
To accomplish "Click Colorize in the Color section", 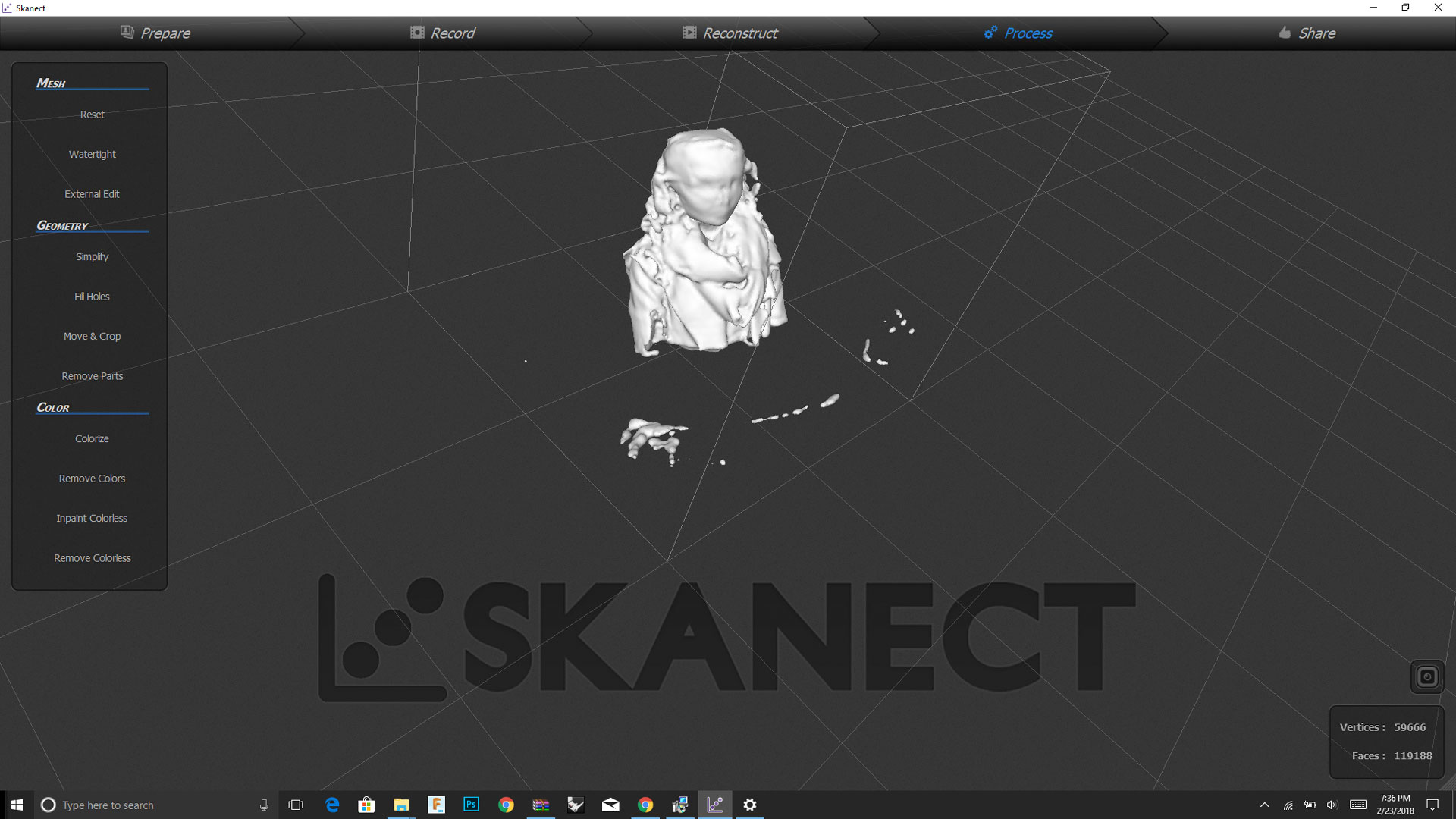I will pyautogui.click(x=92, y=438).
